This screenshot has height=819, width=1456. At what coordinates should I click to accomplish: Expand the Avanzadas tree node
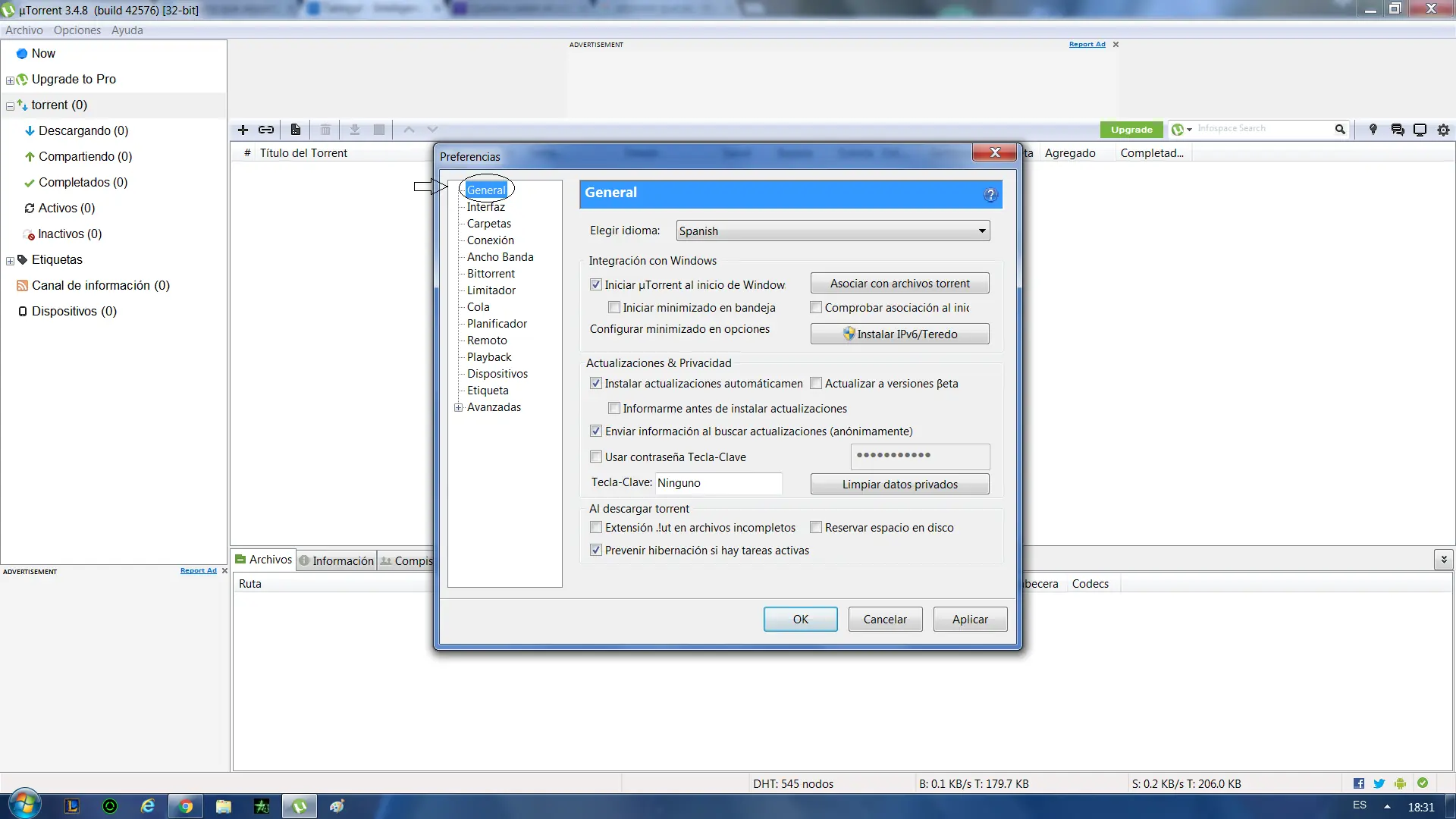pos(459,408)
